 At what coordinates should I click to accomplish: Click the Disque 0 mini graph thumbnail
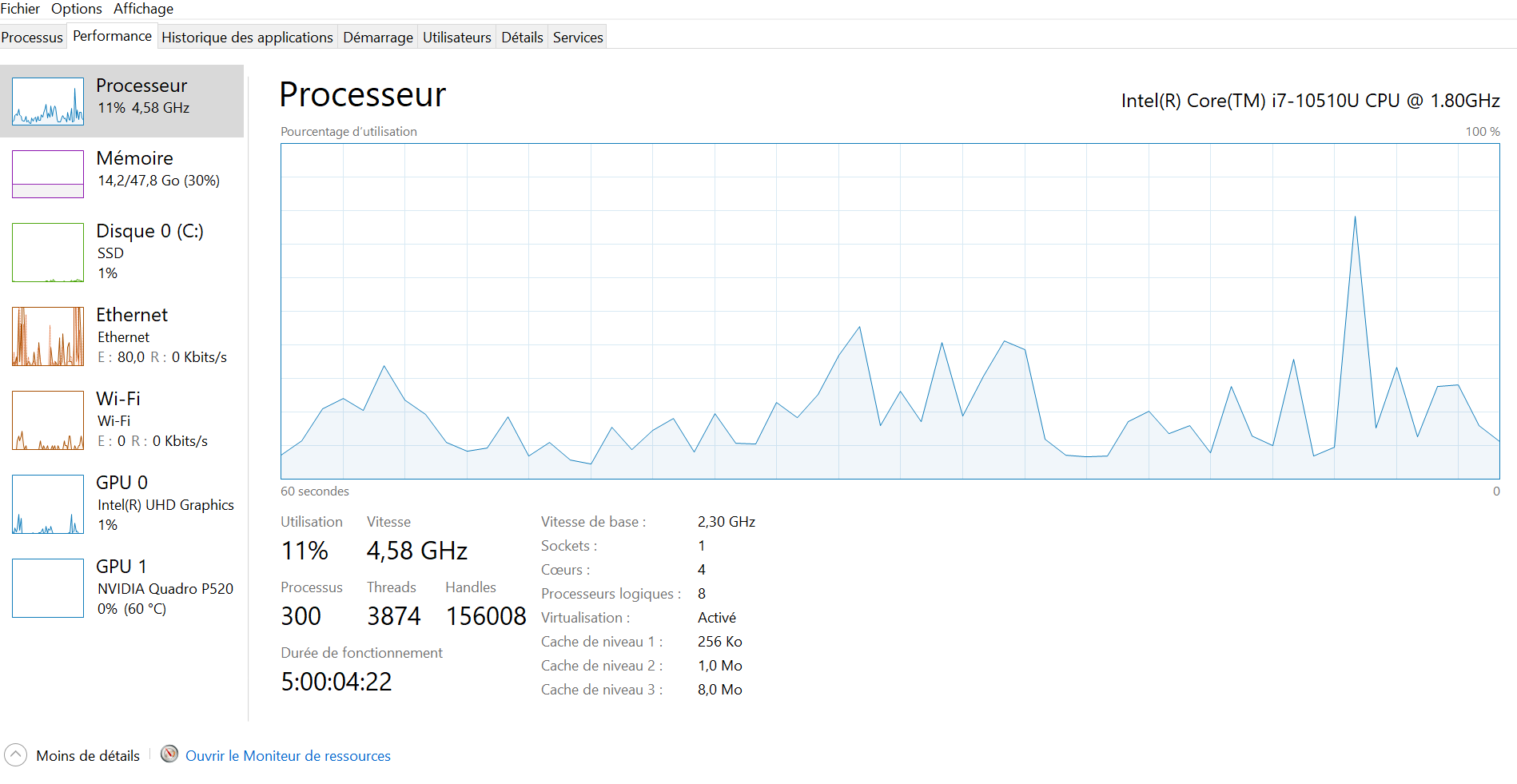pyautogui.click(x=48, y=253)
